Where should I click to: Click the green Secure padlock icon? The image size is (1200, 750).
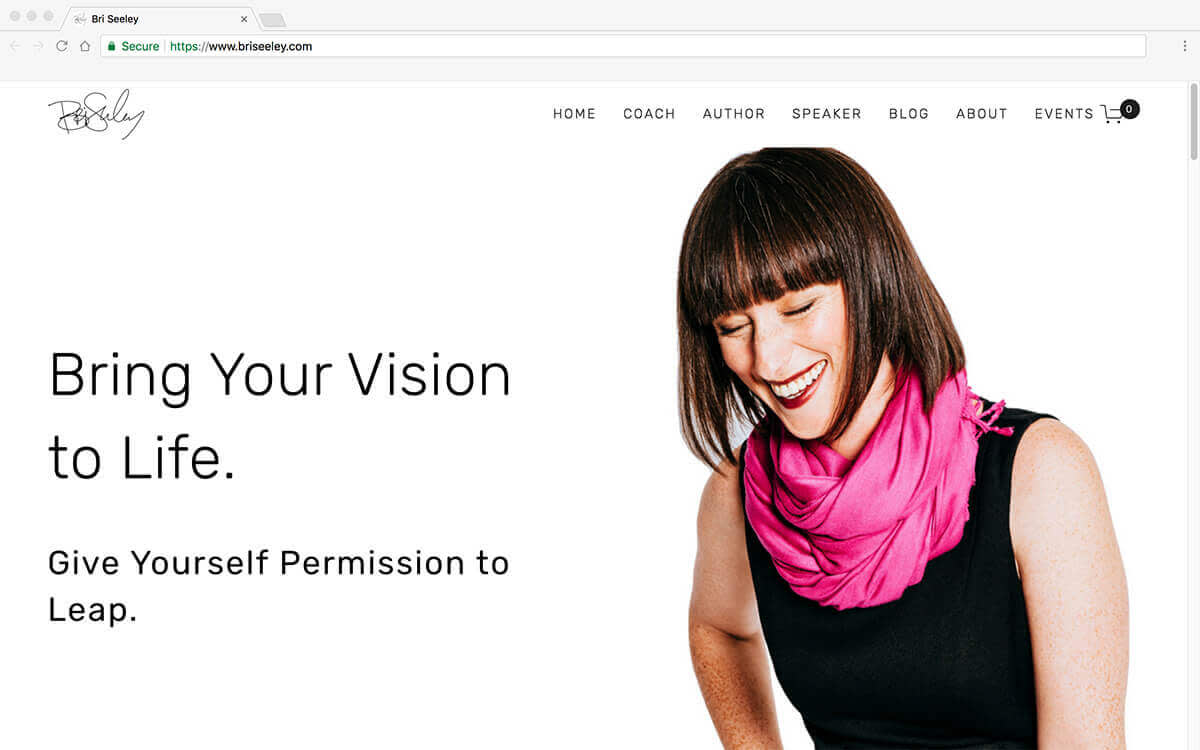coord(112,46)
